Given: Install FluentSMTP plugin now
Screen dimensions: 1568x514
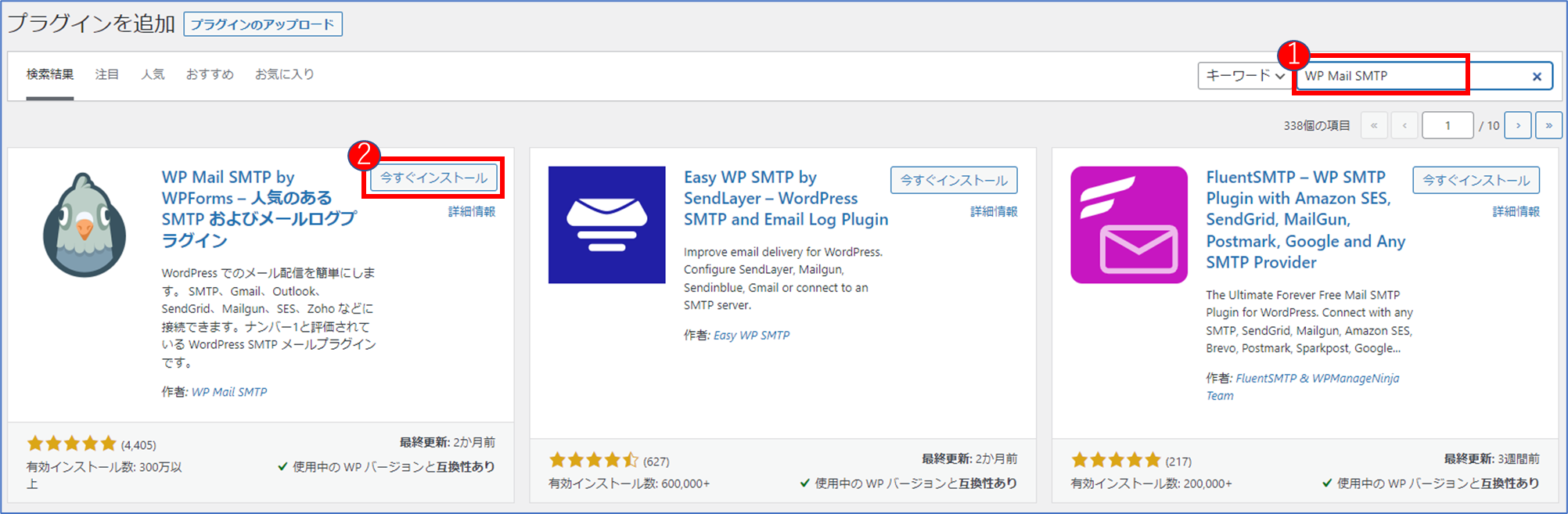Looking at the screenshot, I should click(1476, 180).
